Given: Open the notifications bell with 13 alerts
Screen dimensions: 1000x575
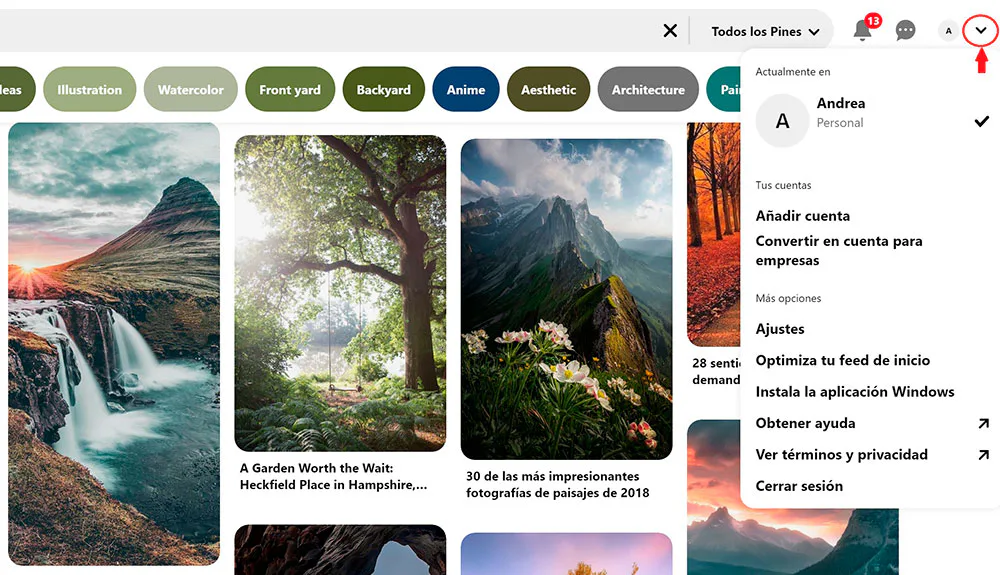Looking at the screenshot, I should point(863,29).
